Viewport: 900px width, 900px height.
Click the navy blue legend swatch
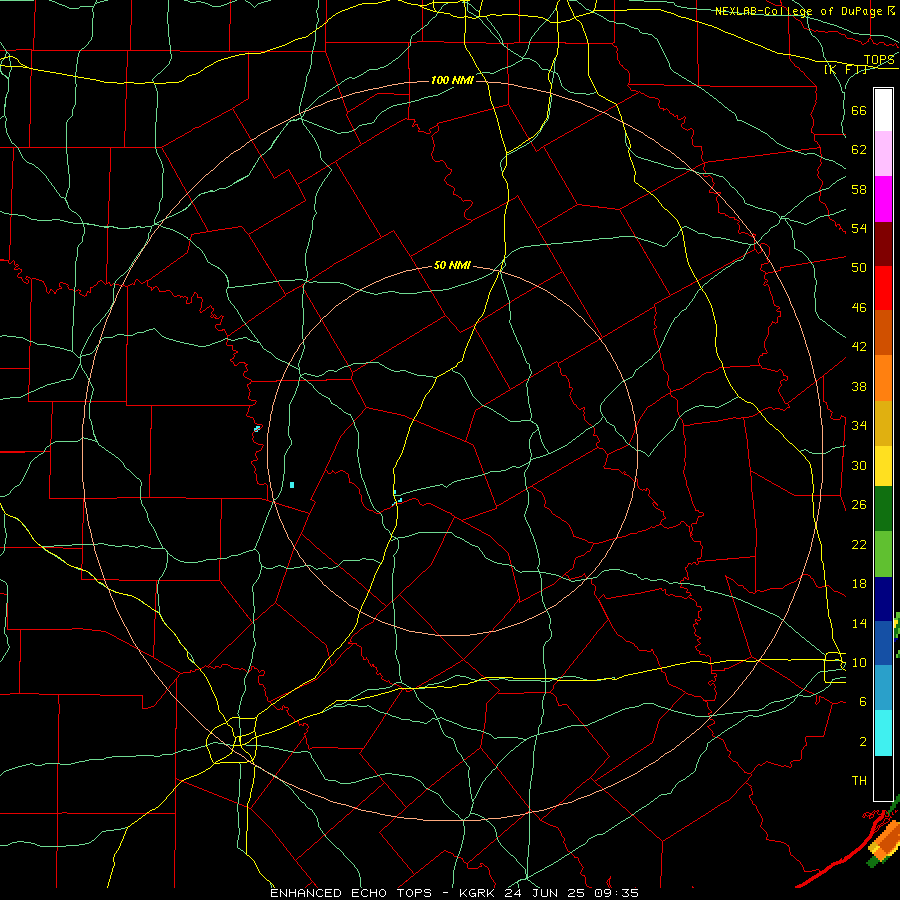(x=883, y=599)
